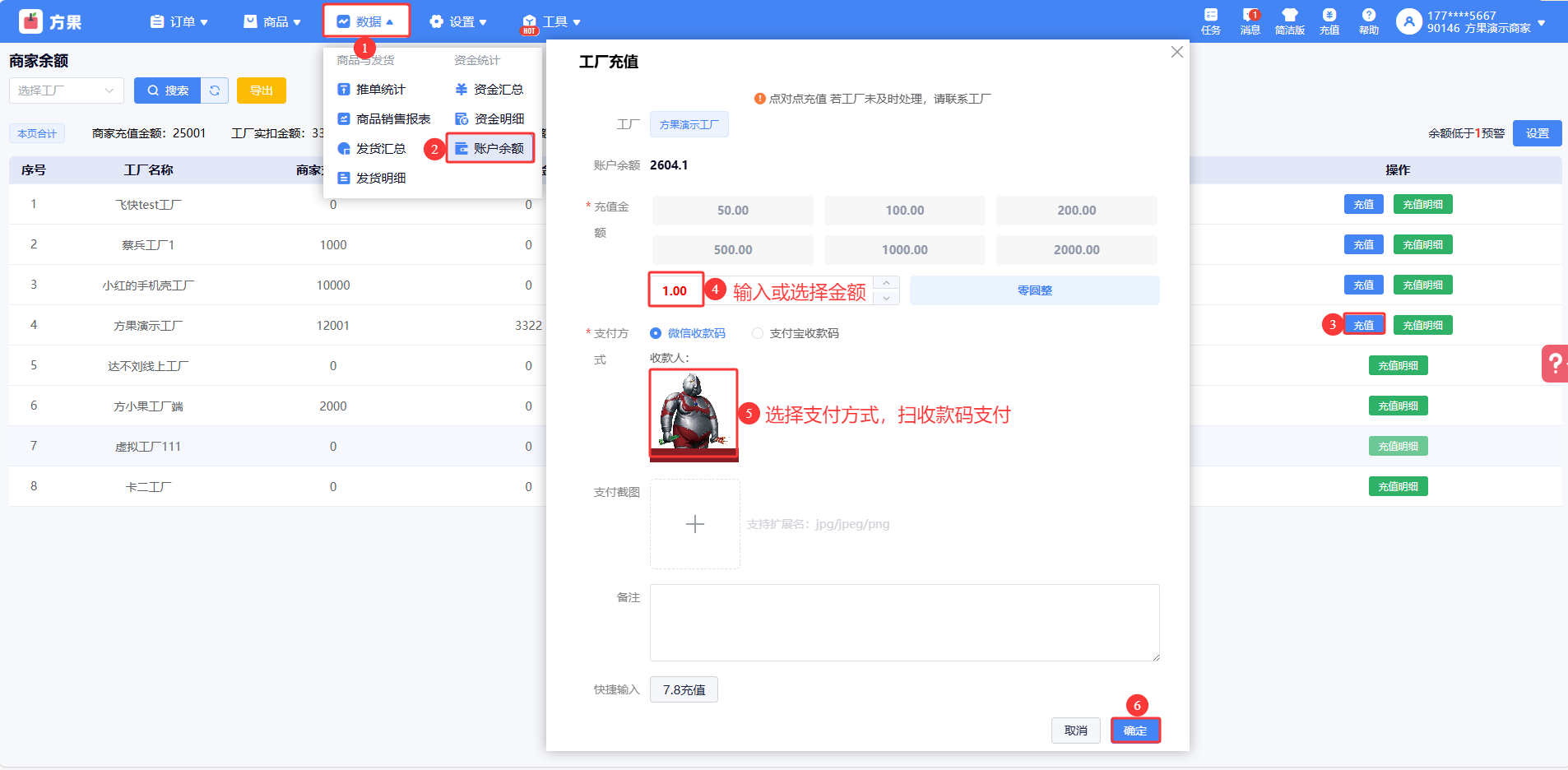Expand the 商品 top menu
Screen dimensions: 1568x770
click(x=272, y=21)
